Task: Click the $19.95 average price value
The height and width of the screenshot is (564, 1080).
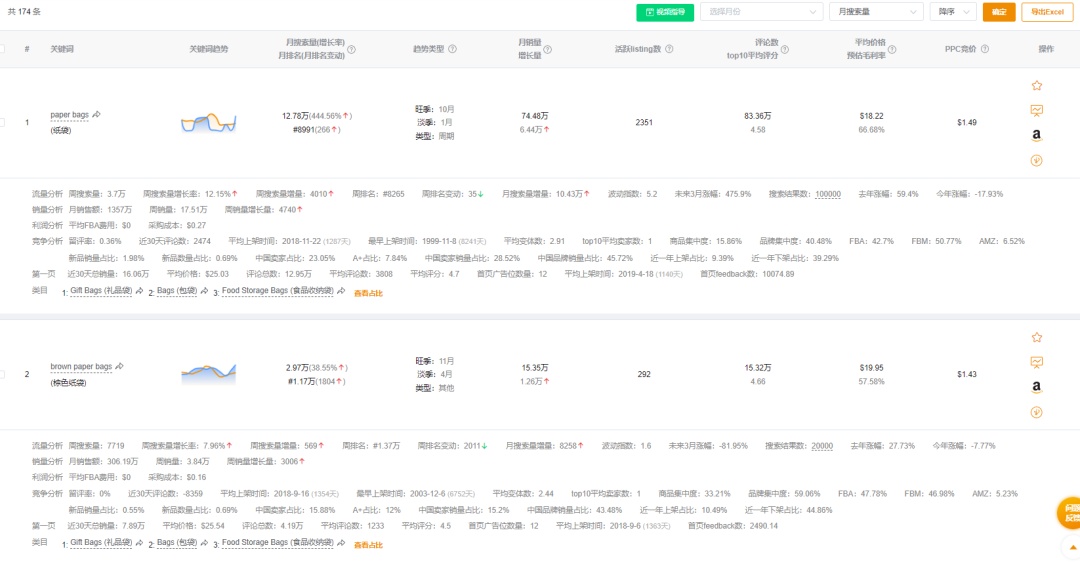Action: (871, 368)
